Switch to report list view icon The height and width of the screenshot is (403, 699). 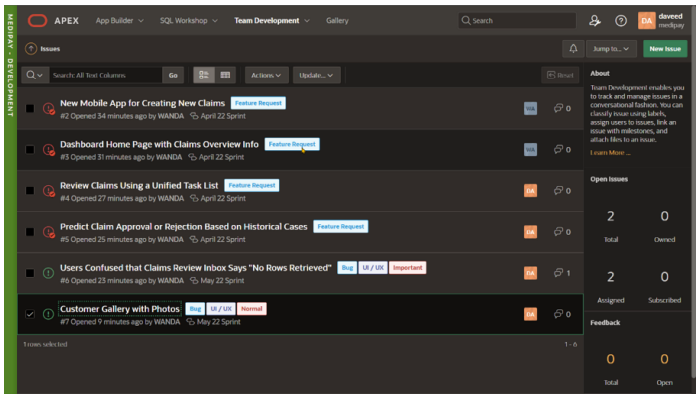(204, 75)
